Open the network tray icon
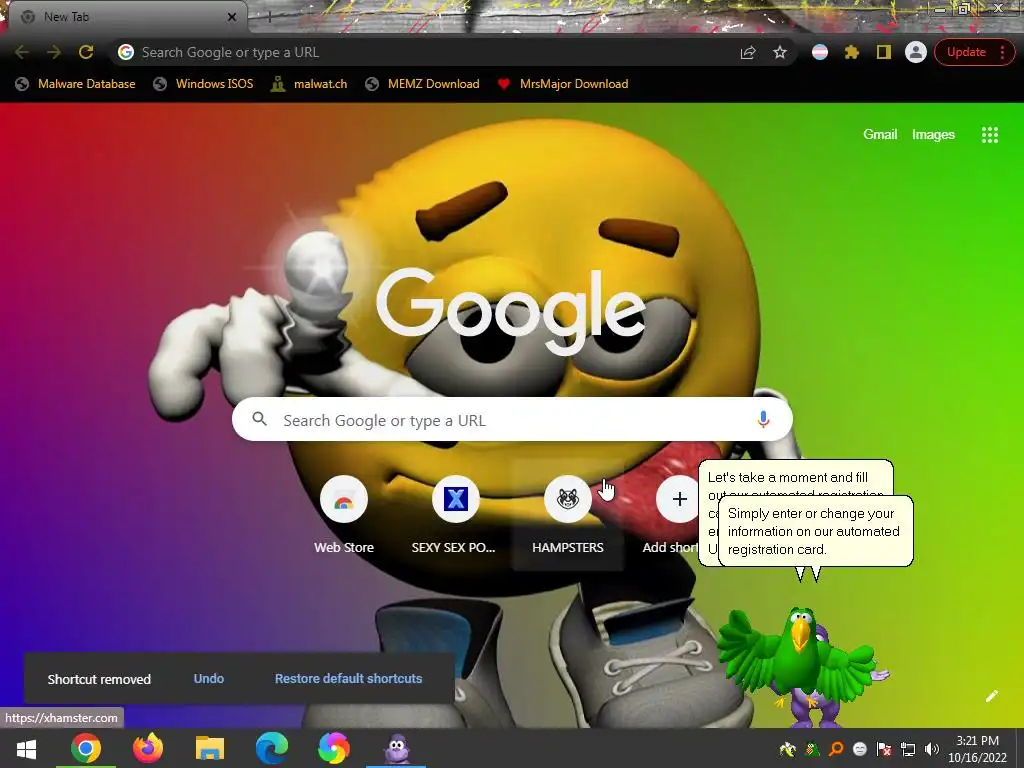The height and width of the screenshot is (768, 1024). click(x=908, y=749)
